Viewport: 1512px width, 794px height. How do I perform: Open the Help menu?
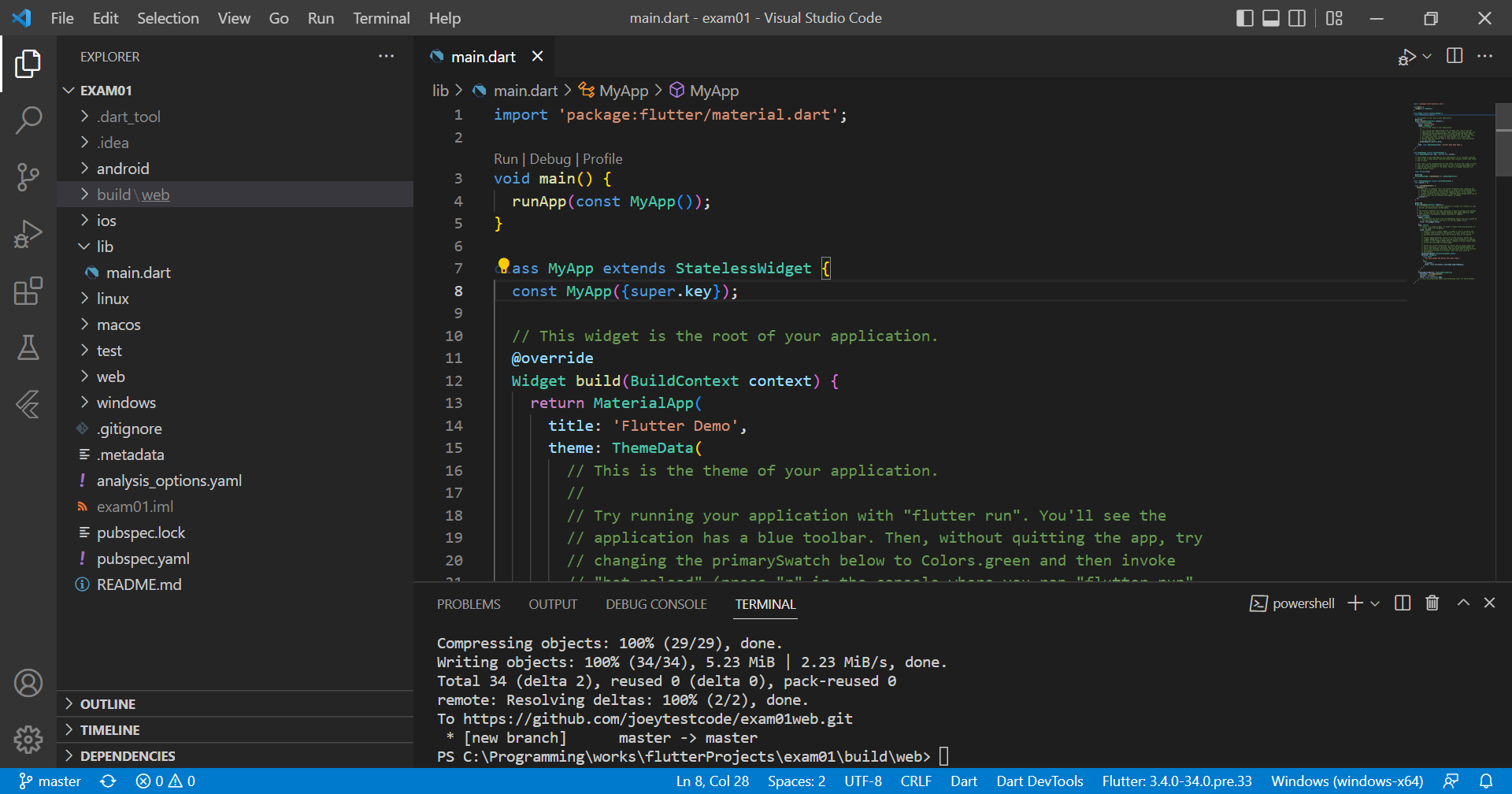pos(445,18)
